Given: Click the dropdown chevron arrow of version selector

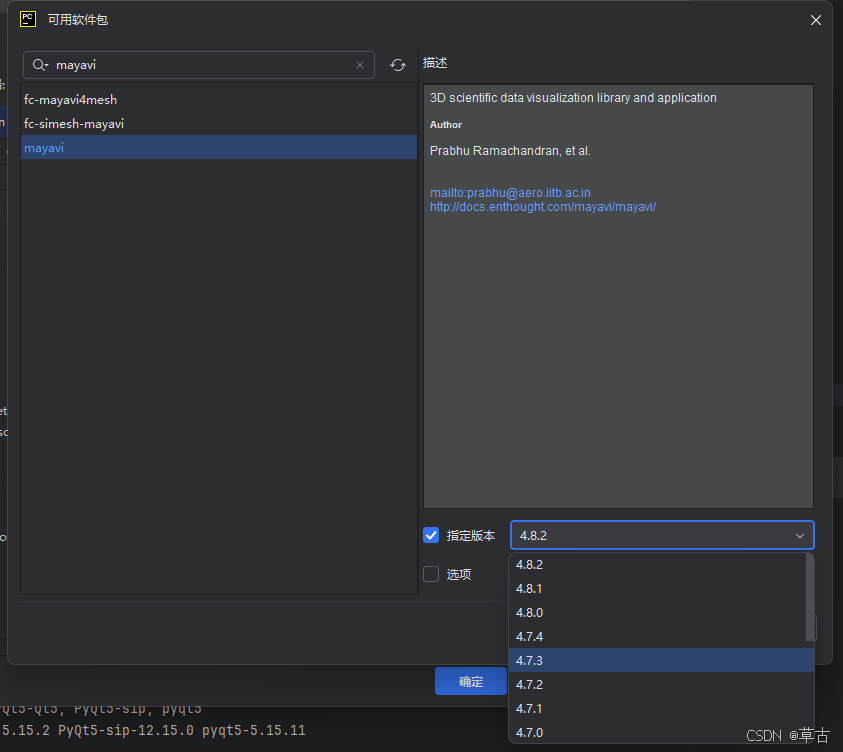Looking at the screenshot, I should pyautogui.click(x=799, y=535).
